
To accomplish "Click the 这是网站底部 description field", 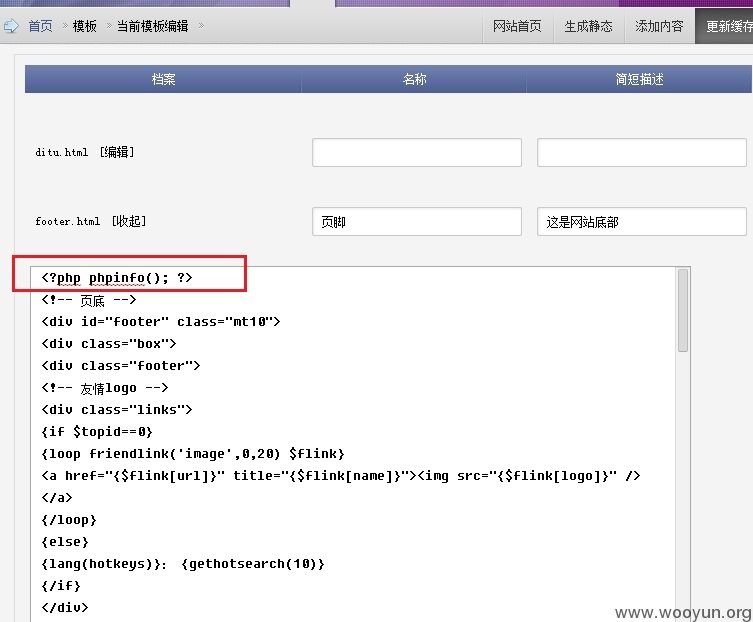I will point(642,221).
